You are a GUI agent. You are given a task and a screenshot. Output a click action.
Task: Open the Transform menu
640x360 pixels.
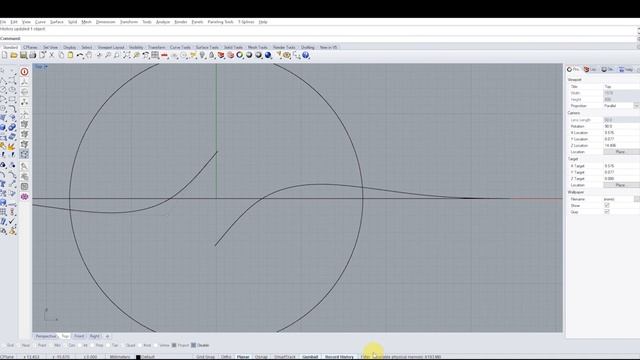(129, 22)
